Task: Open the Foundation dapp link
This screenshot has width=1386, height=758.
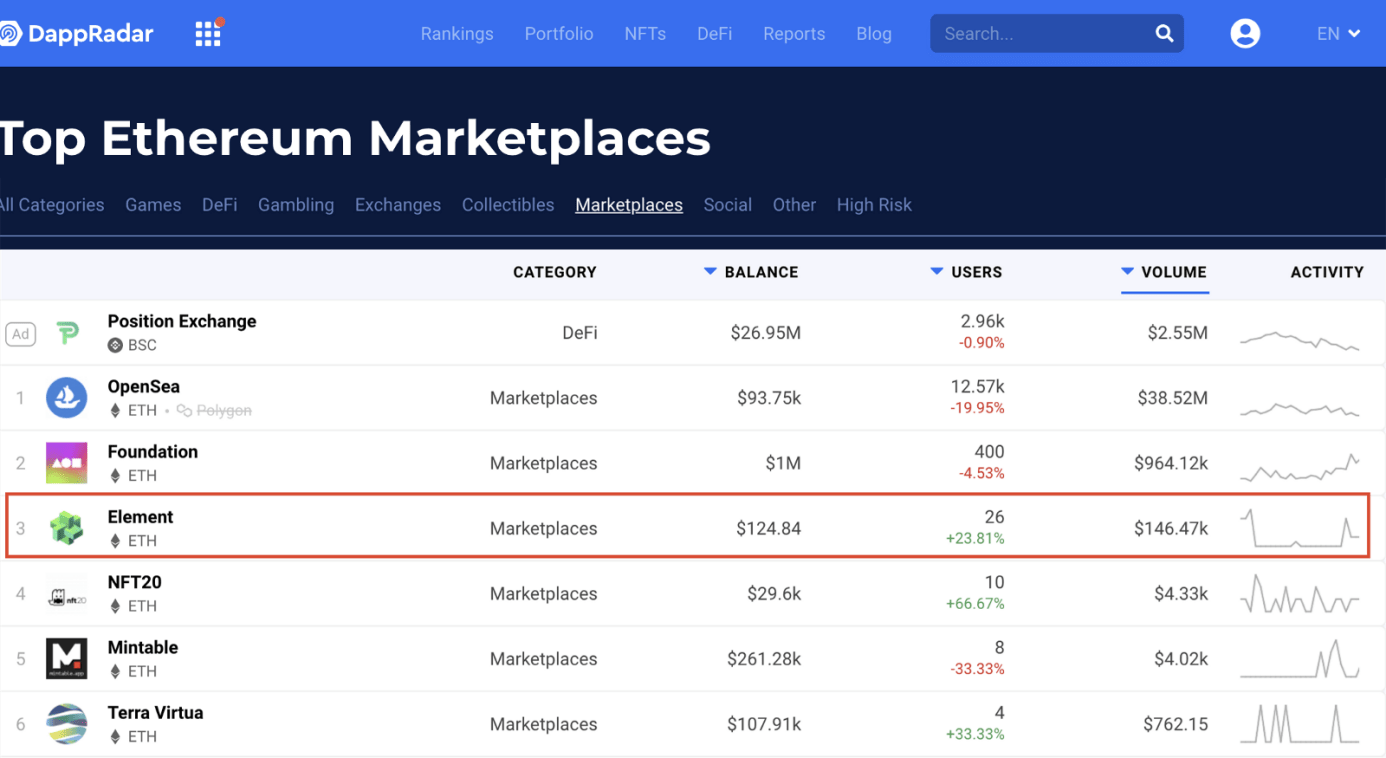Action: pos(153,451)
